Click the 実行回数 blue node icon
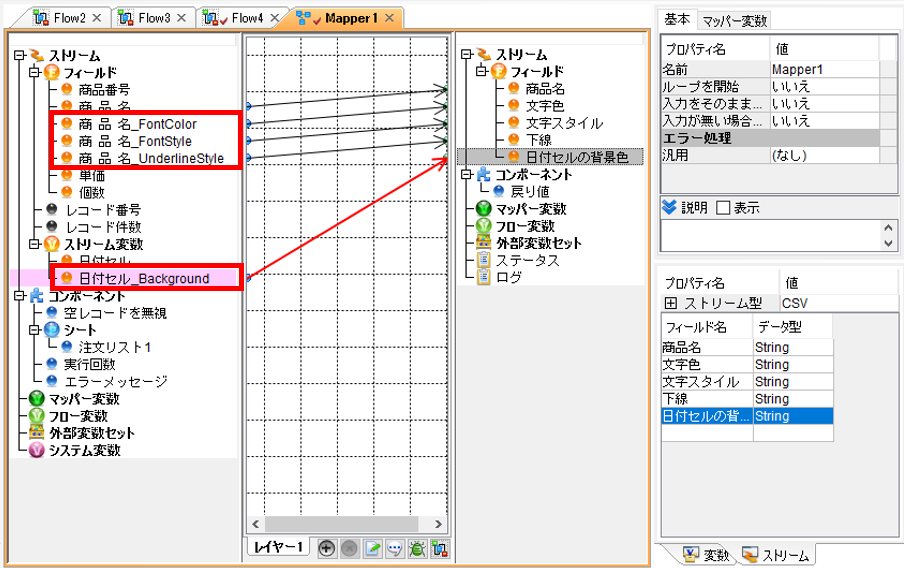Image resolution: width=904 pixels, height=568 pixels. 52,364
